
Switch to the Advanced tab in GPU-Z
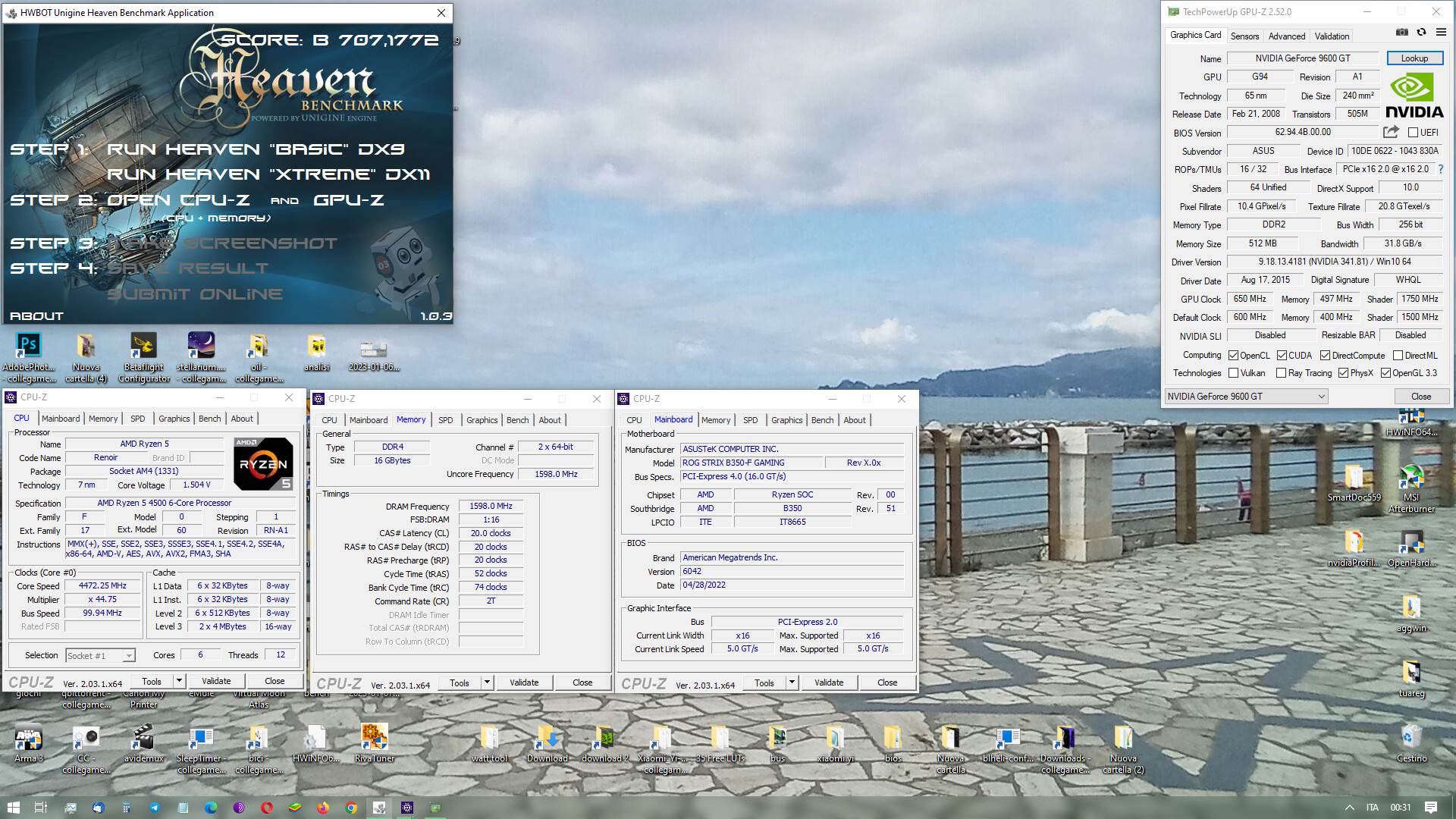coord(1287,36)
